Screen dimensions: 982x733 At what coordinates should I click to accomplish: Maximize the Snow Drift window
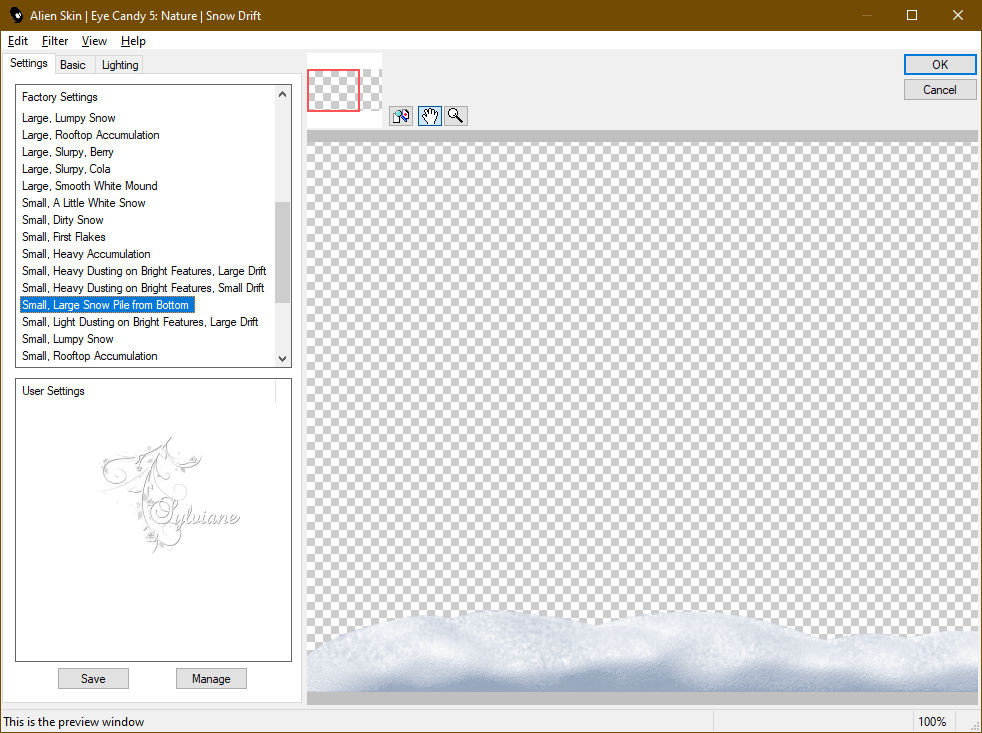[x=912, y=15]
